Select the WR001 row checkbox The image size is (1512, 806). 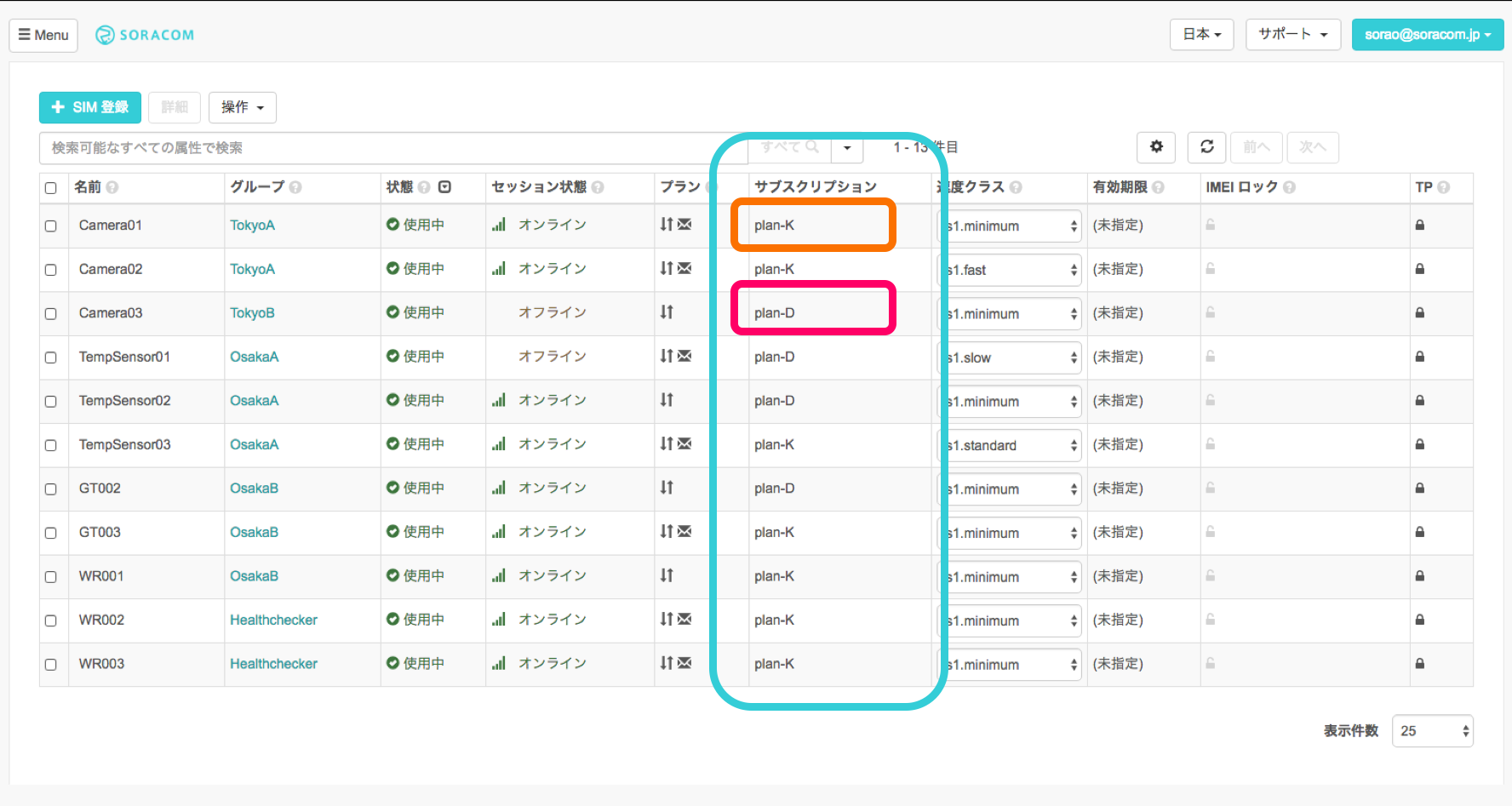pos(51,577)
